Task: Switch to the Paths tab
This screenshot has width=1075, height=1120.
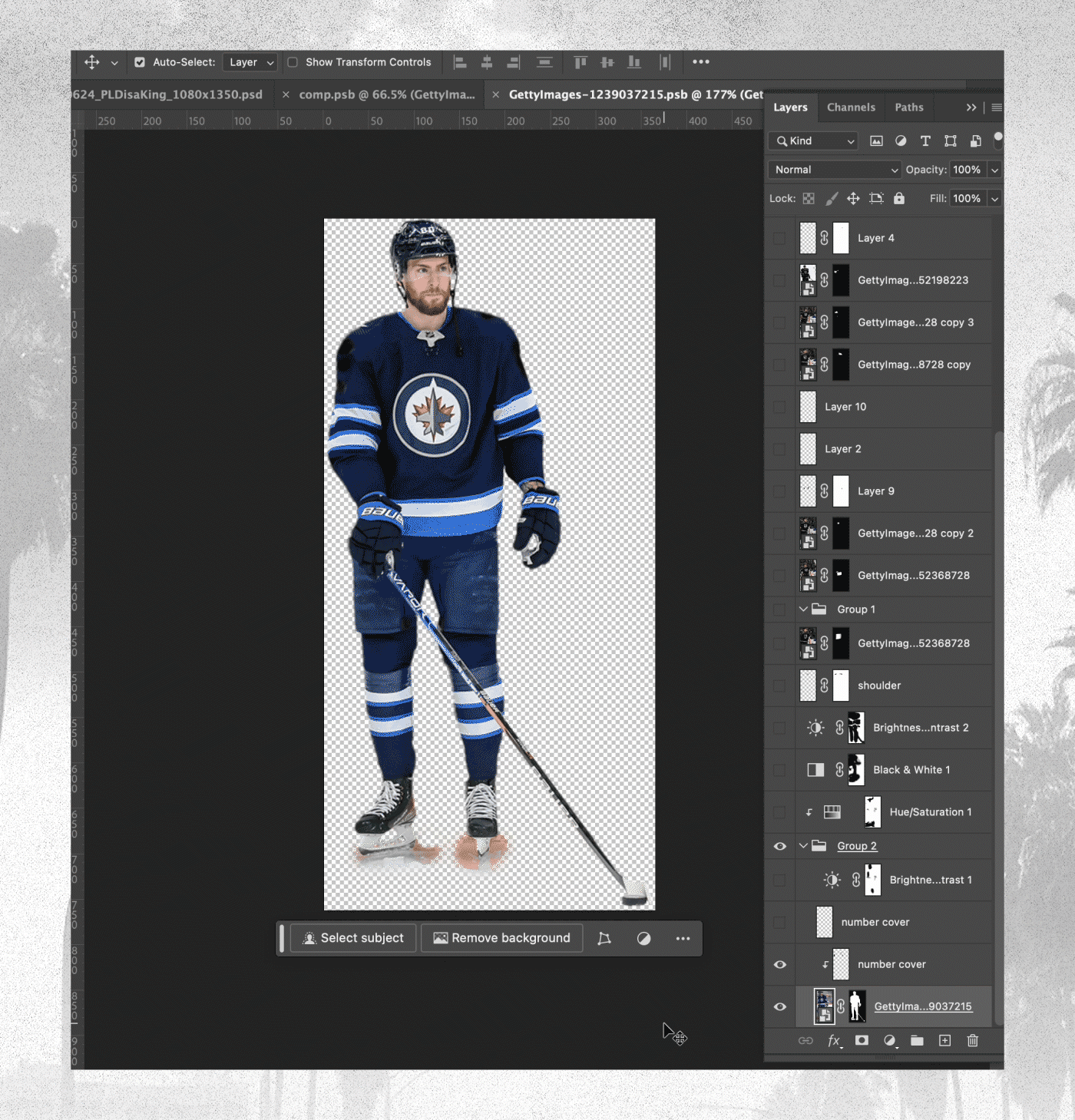Action: (x=909, y=107)
